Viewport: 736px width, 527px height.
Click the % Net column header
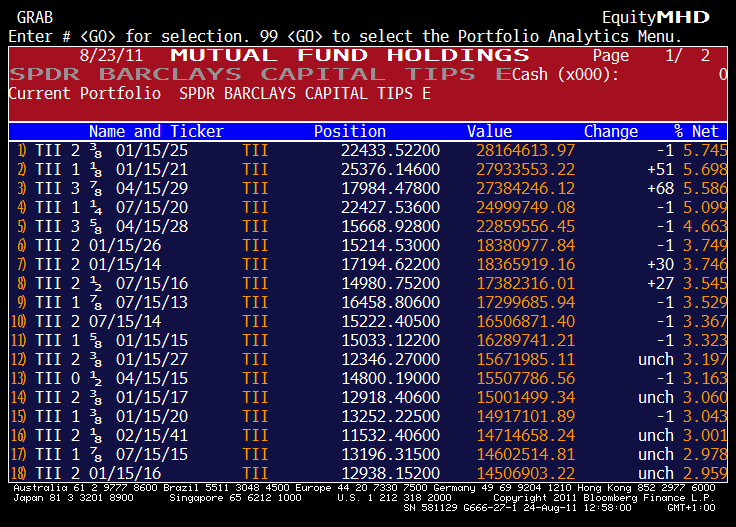coord(696,131)
